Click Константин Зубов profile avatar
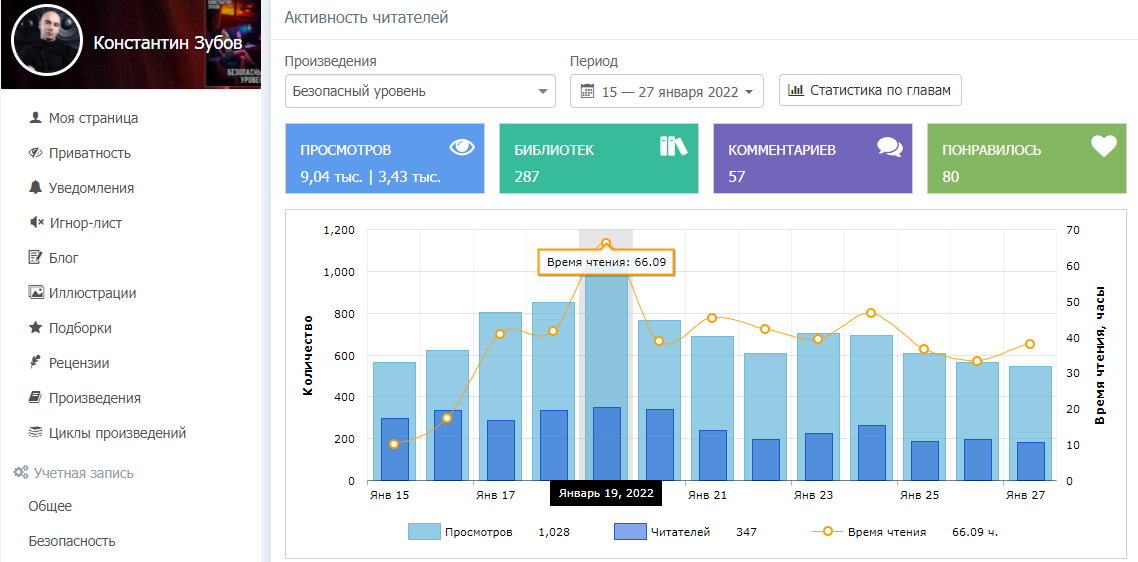The height and width of the screenshot is (562, 1138). click(45, 43)
